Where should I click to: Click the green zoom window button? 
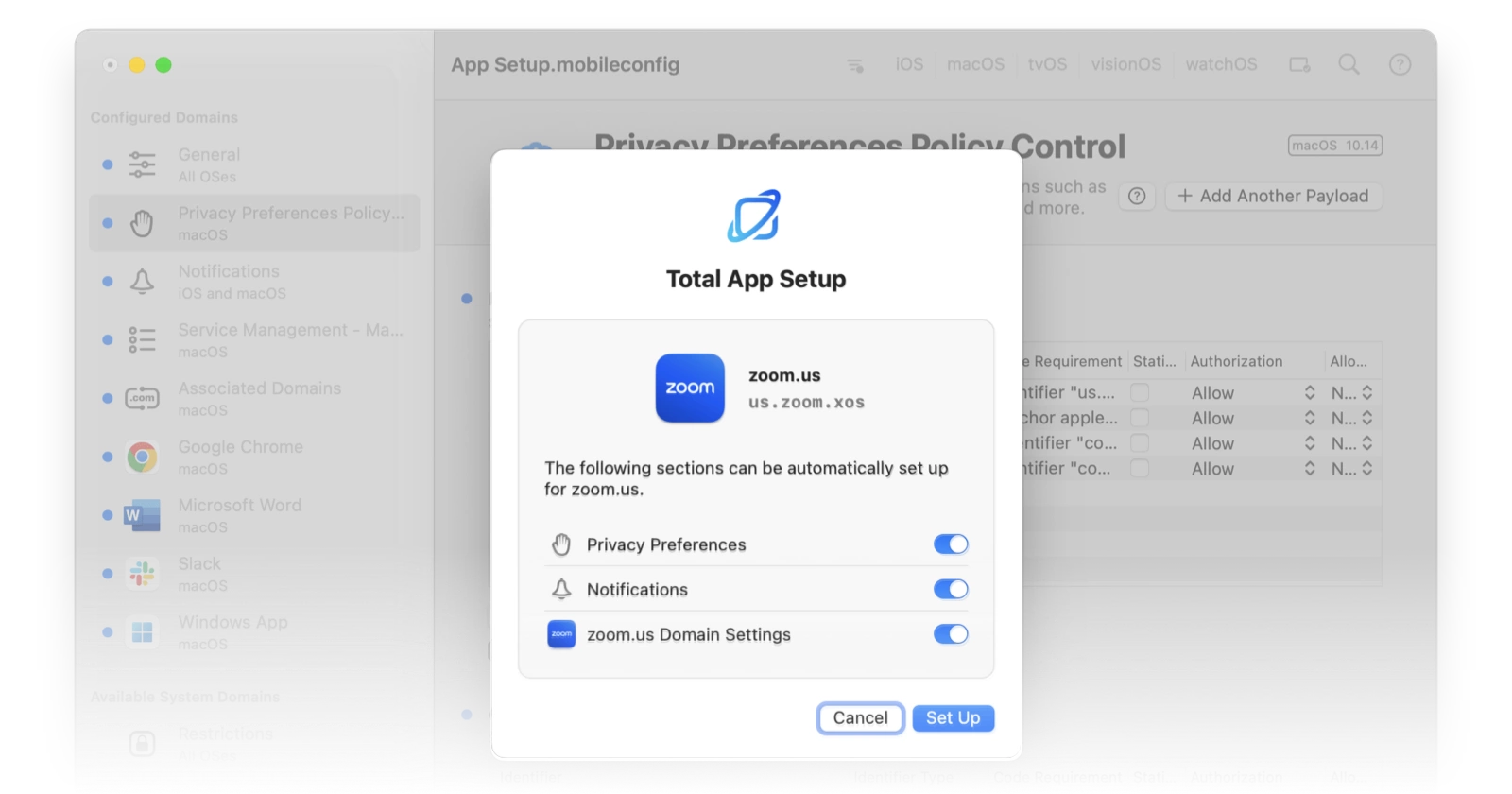coord(163,65)
